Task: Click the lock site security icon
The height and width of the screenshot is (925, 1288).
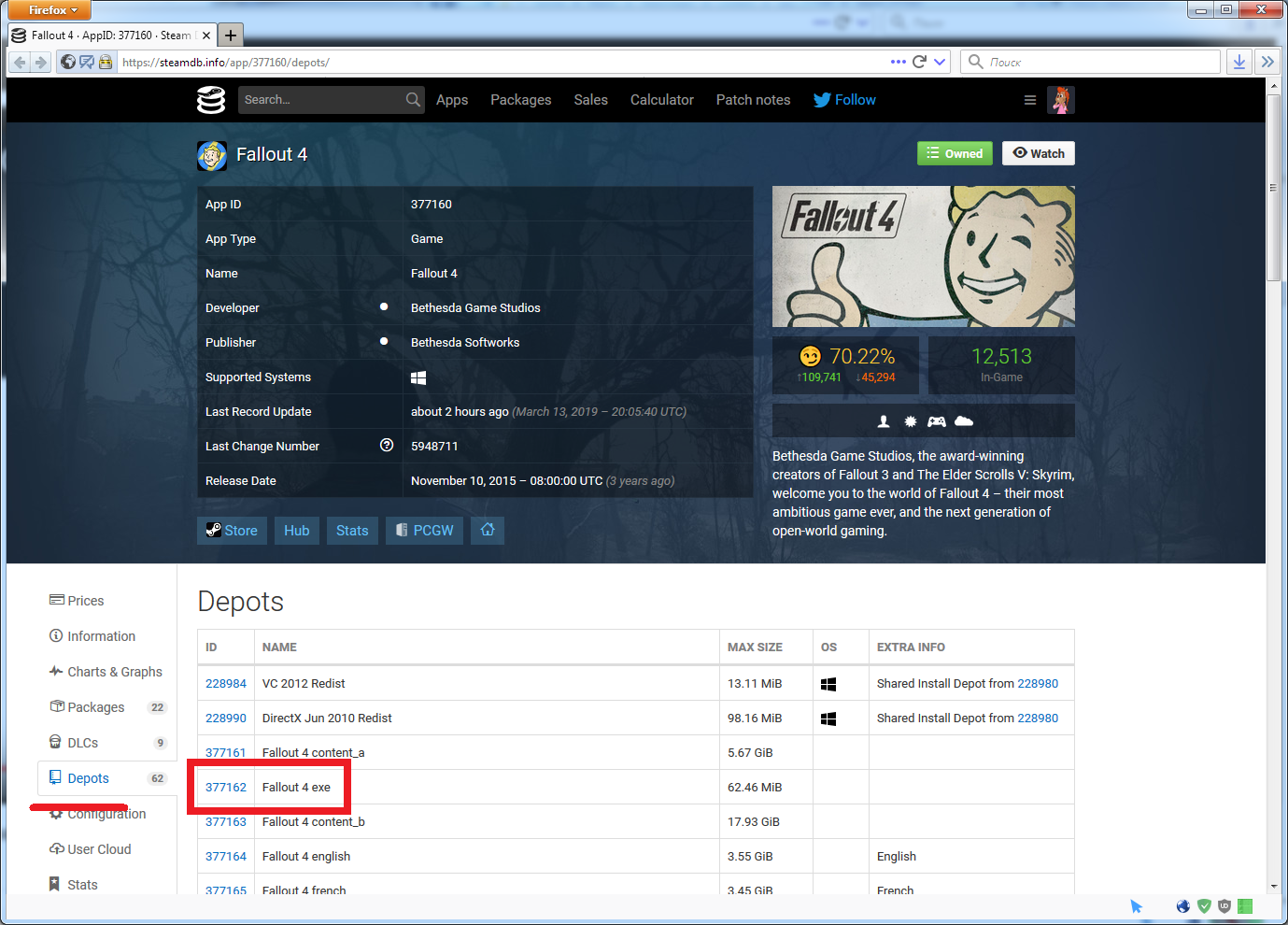Action: click(106, 62)
